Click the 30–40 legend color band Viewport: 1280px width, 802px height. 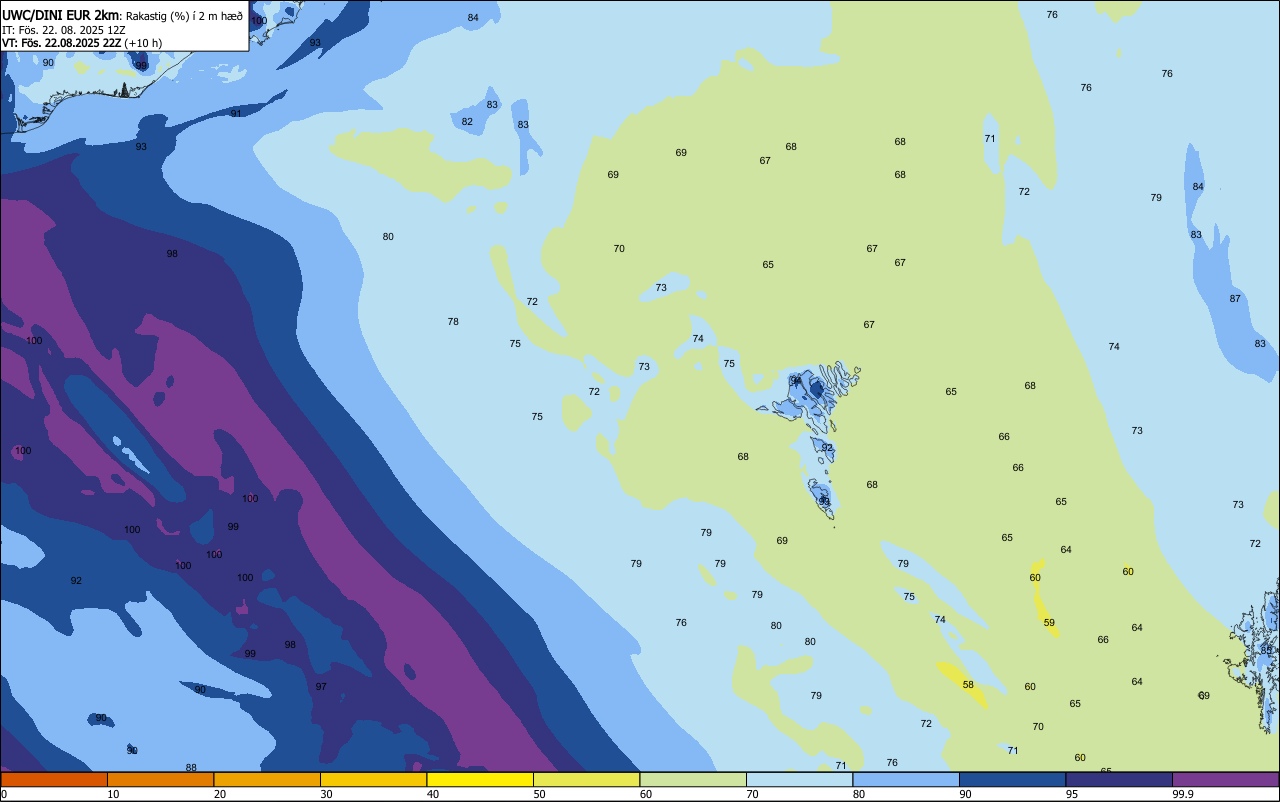pos(373,779)
